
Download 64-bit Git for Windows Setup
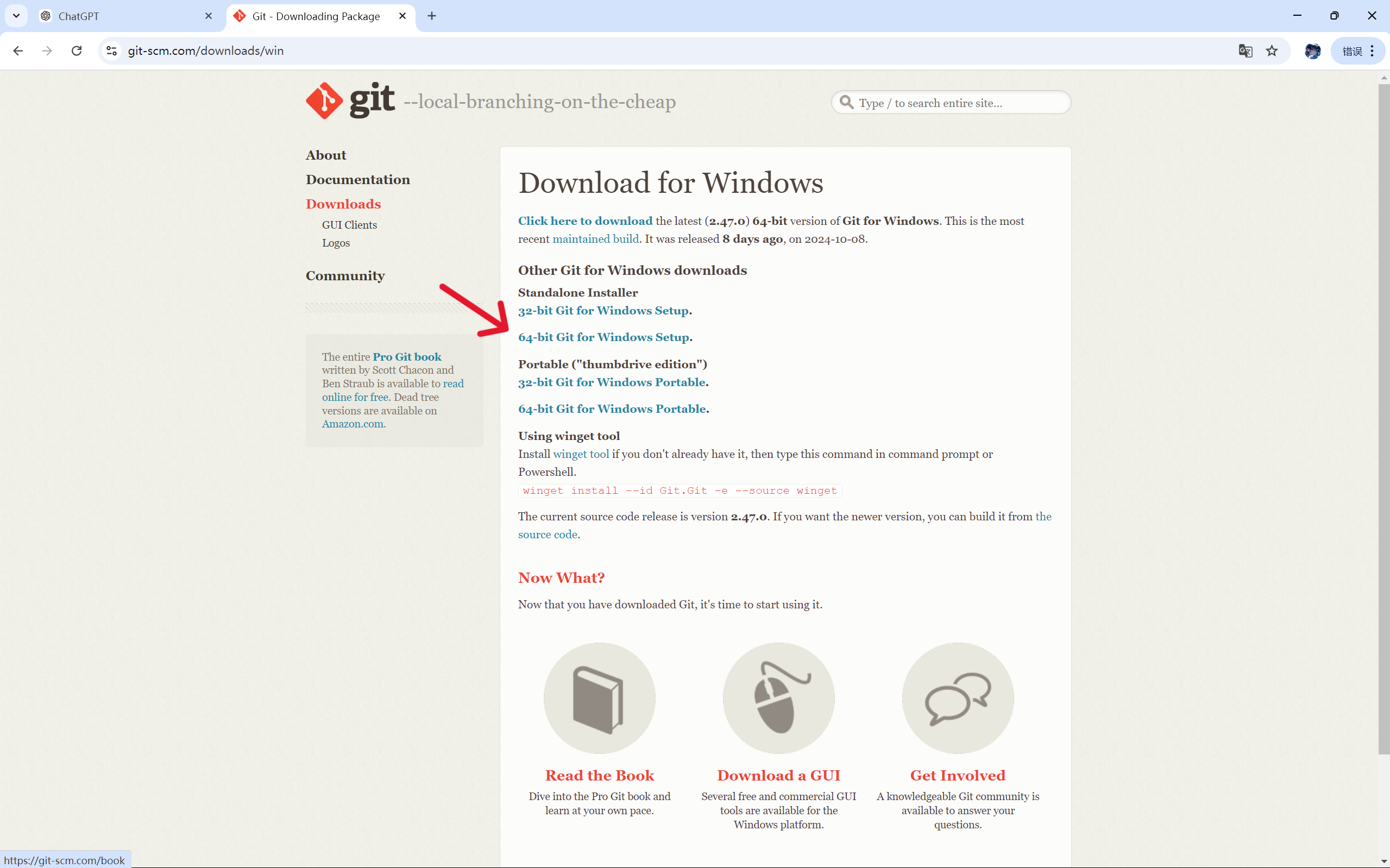click(x=604, y=337)
